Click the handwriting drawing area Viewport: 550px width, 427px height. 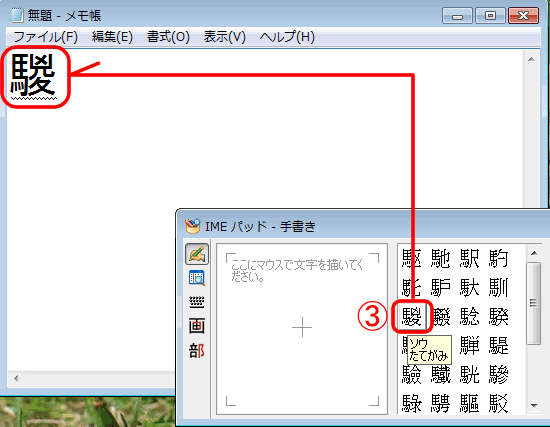[302, 329]
